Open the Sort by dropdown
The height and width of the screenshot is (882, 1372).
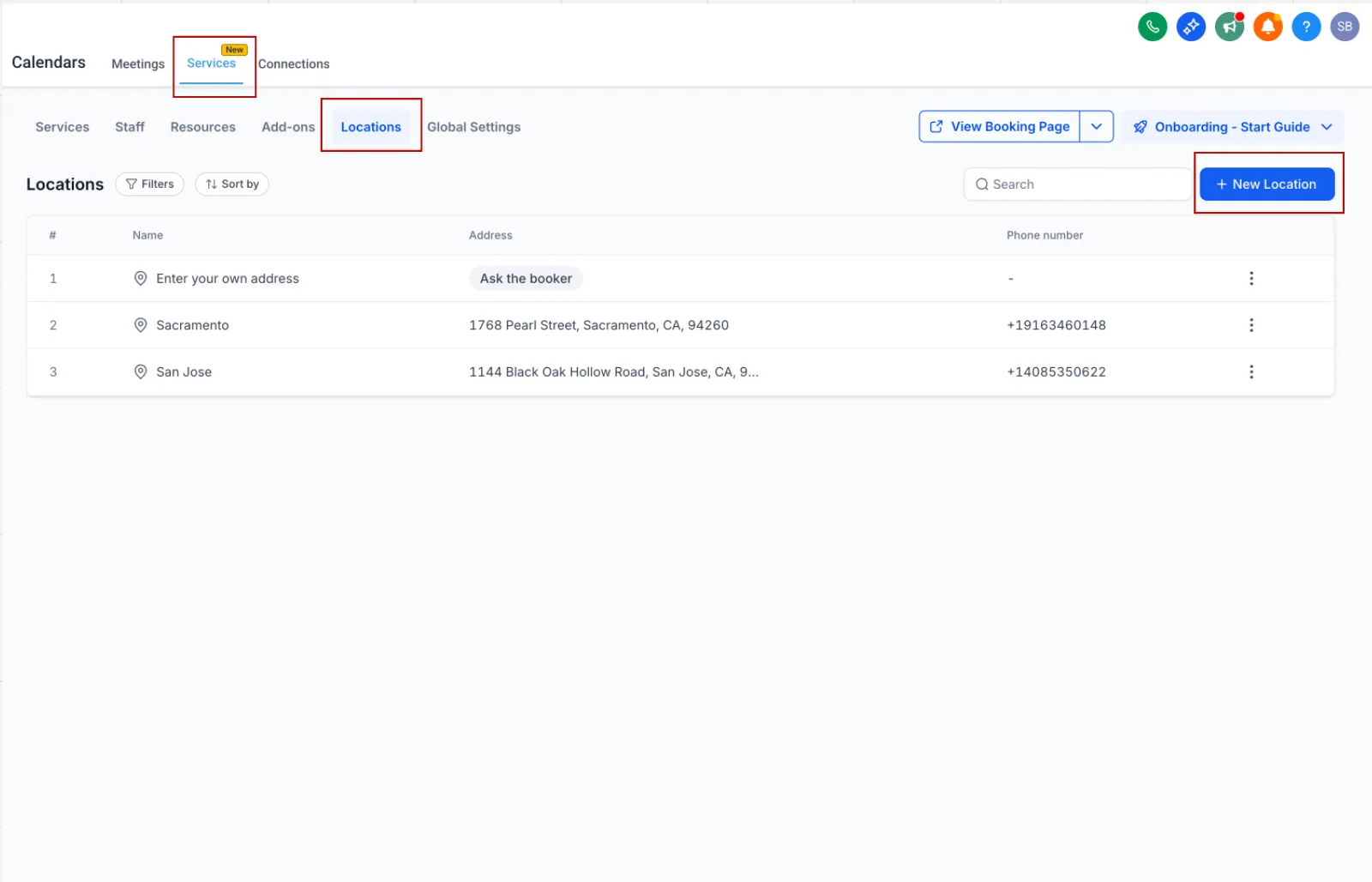coord(232,184)
